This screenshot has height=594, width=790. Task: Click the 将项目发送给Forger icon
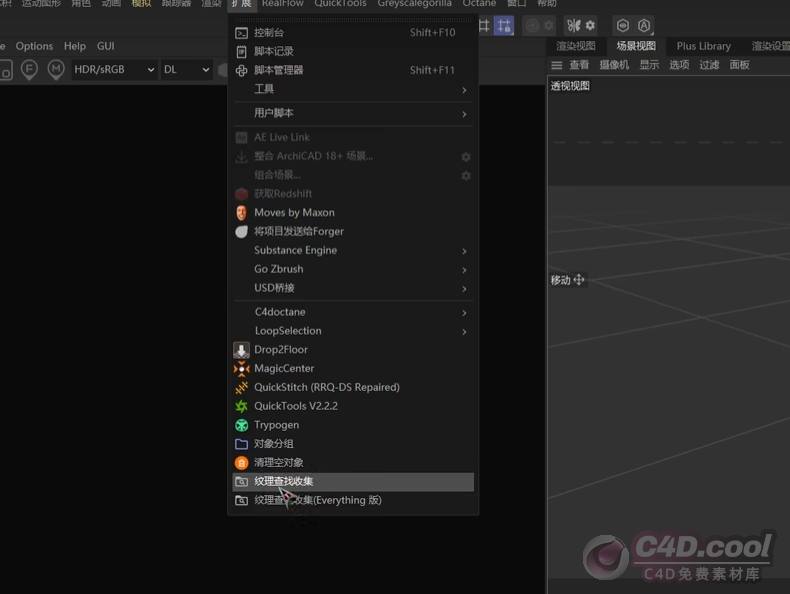[241, 232]
